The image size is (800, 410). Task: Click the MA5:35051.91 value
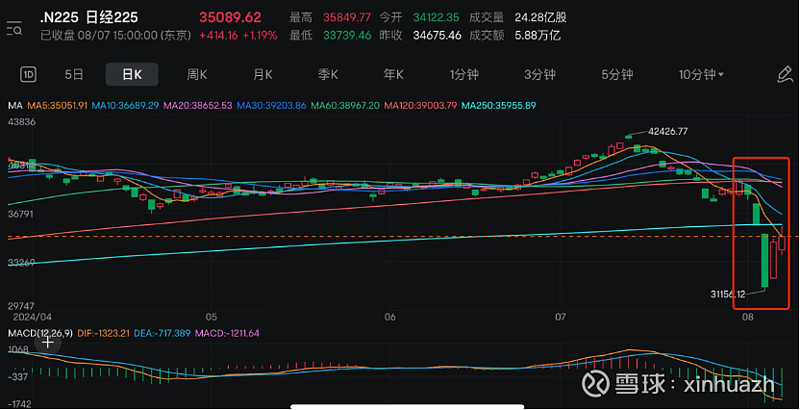(x=57, y=106)
